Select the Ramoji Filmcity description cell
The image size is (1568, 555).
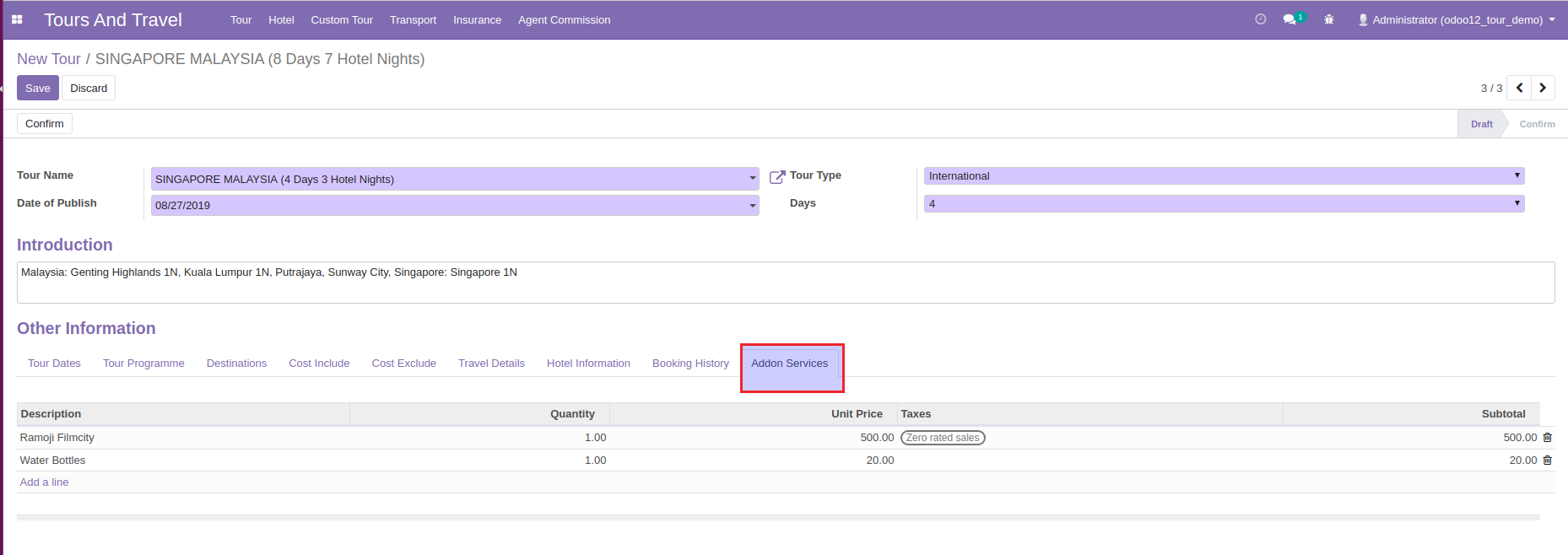coord(183,438)
